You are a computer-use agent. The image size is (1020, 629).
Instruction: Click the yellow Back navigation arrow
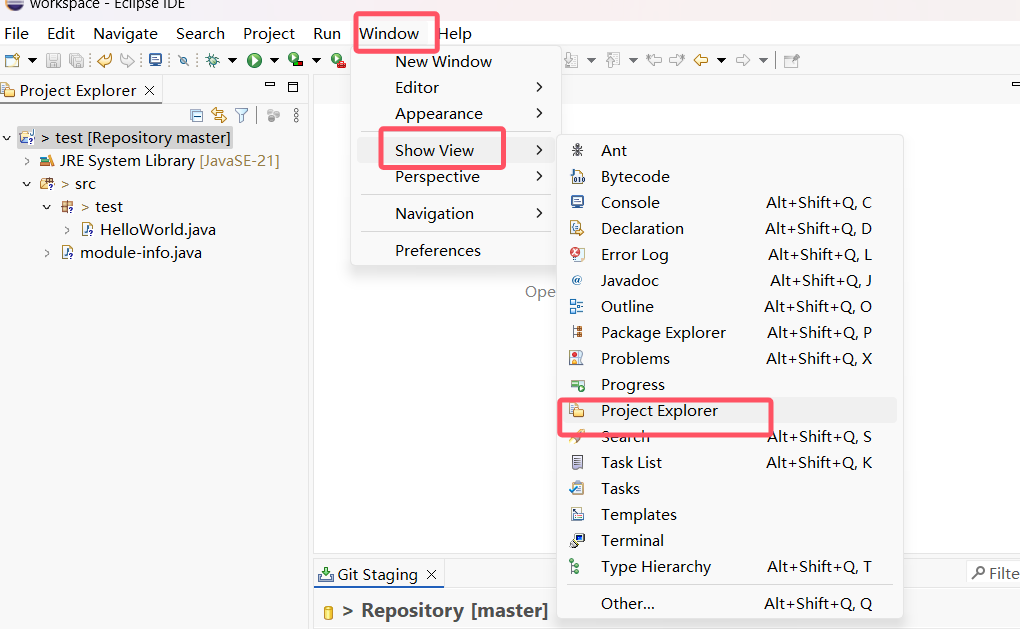click(x=701, y=60)
